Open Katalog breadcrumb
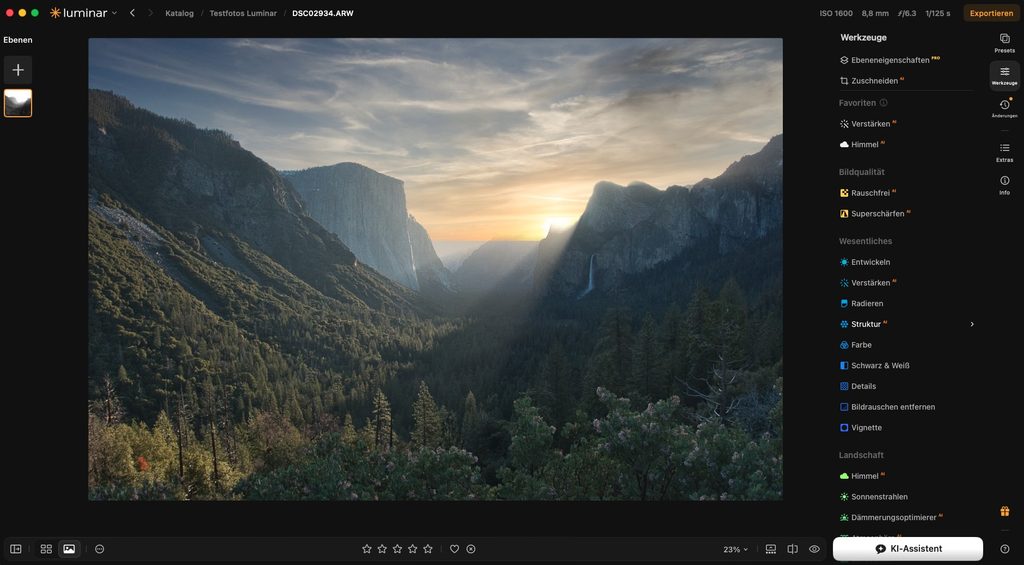The height and width of the screenshot is (565, 1024). 180,13
